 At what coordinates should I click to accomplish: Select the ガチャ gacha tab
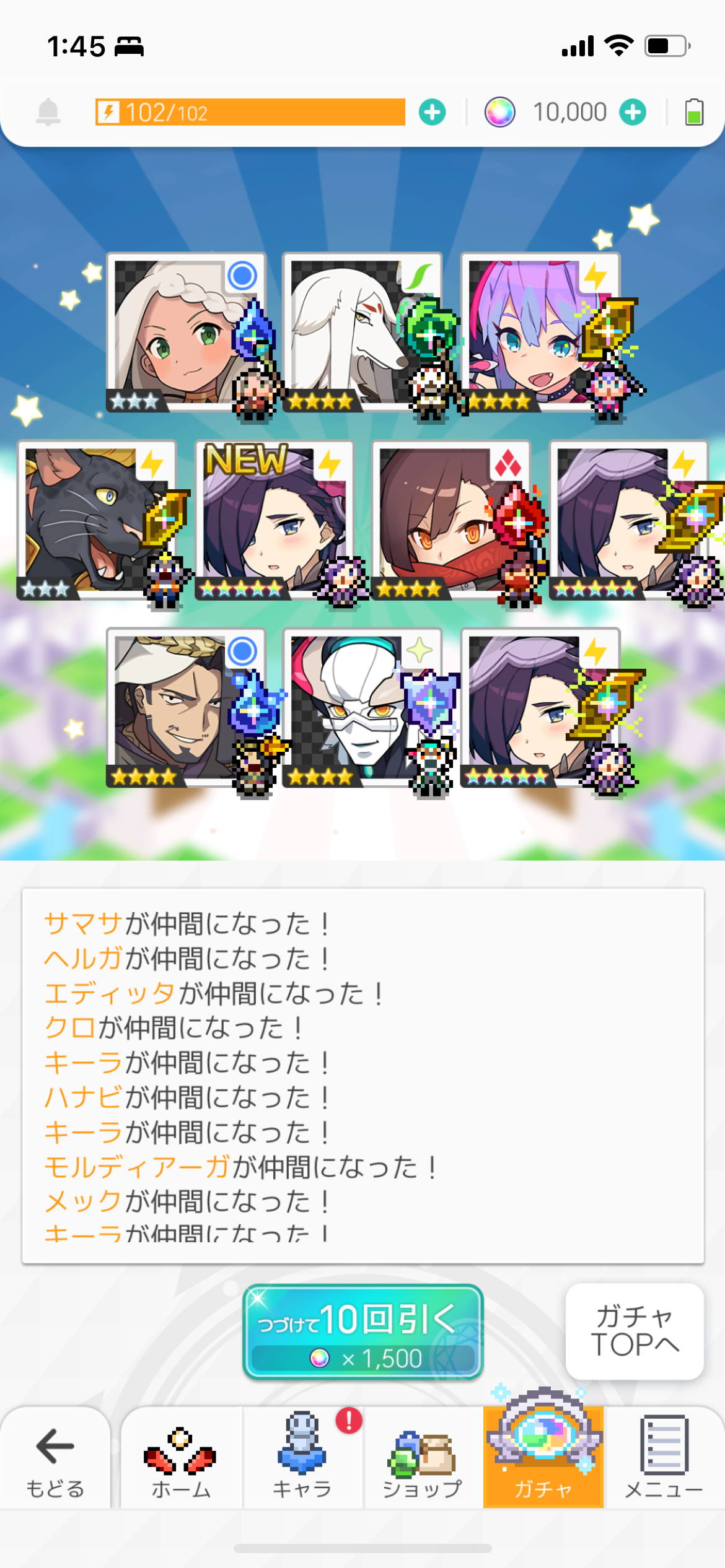[543, 1457]
